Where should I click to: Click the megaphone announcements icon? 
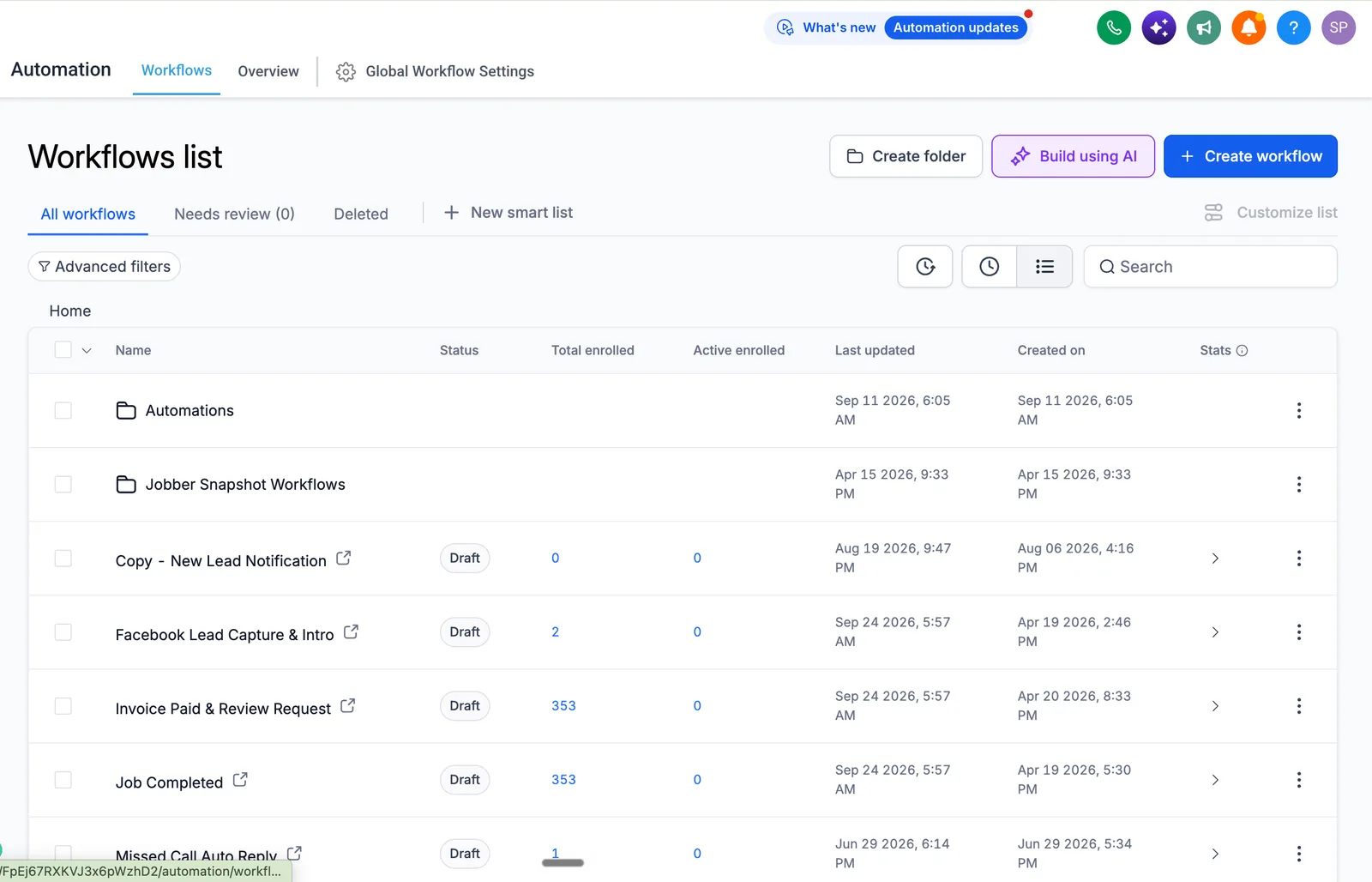[x=1204, y=27]
